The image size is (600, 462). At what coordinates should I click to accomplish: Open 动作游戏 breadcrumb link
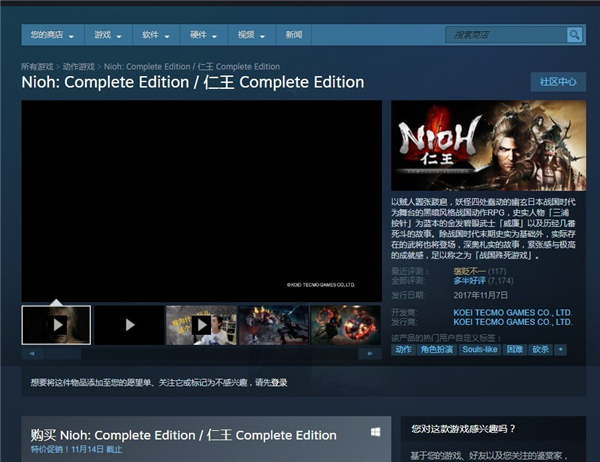click(x=78, y=67)
